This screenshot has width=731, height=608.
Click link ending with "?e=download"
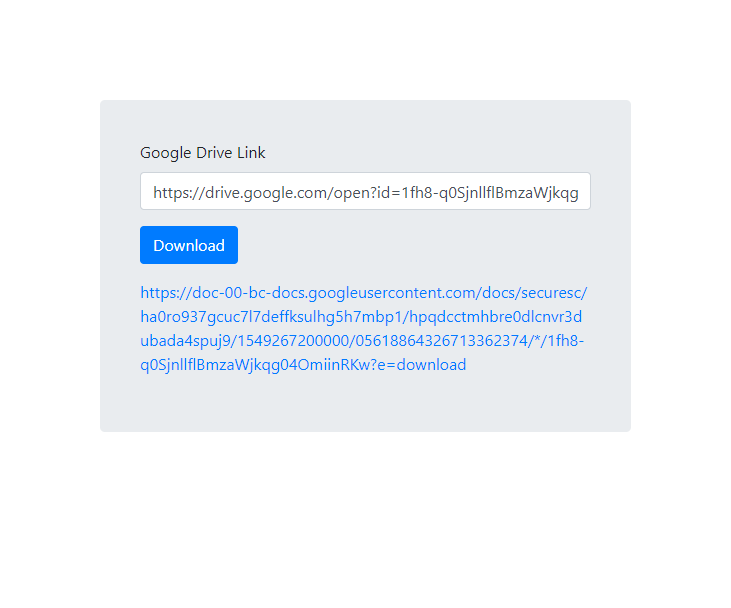(303, 365)
